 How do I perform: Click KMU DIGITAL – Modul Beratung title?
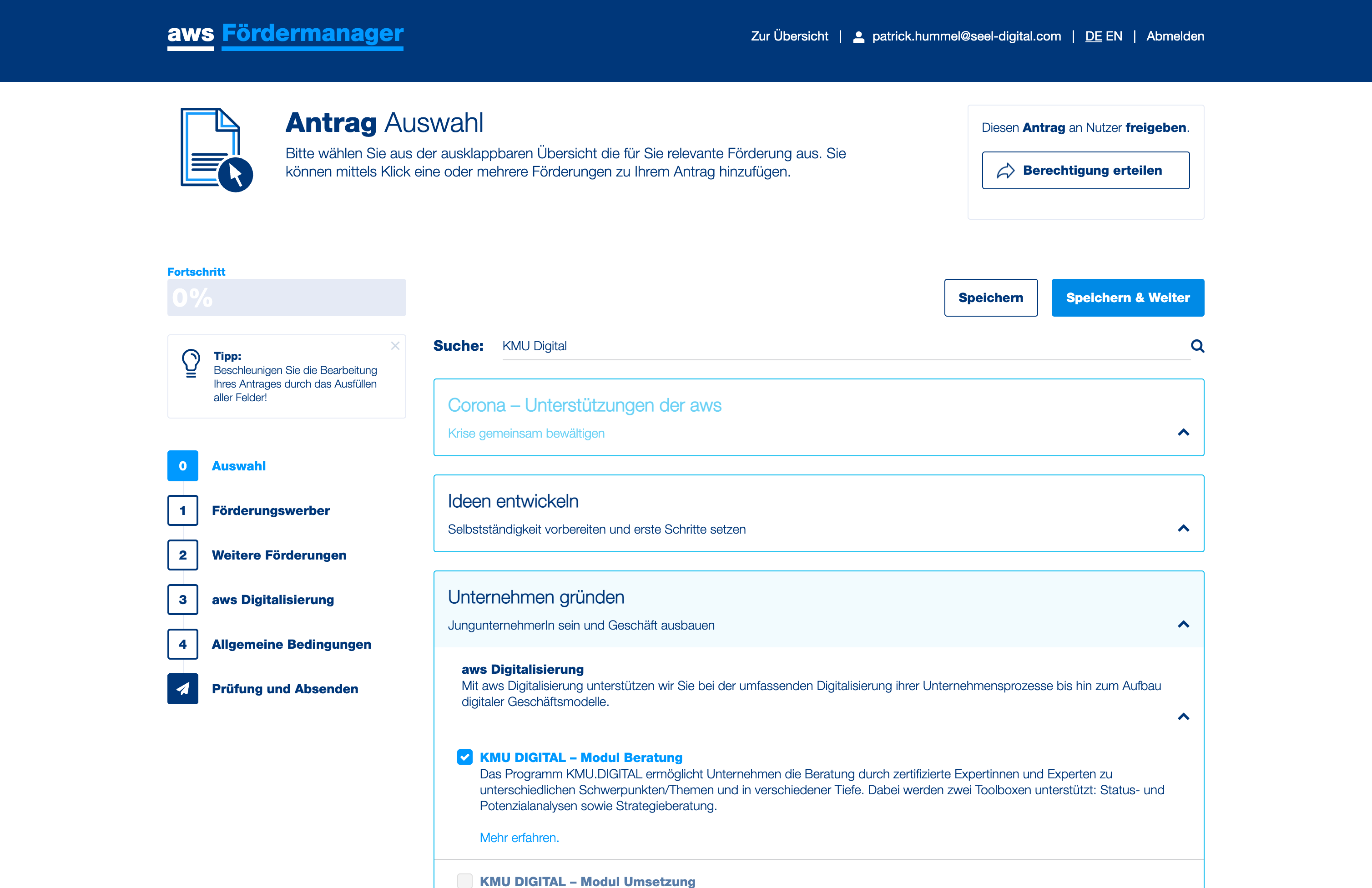(581, 757)
